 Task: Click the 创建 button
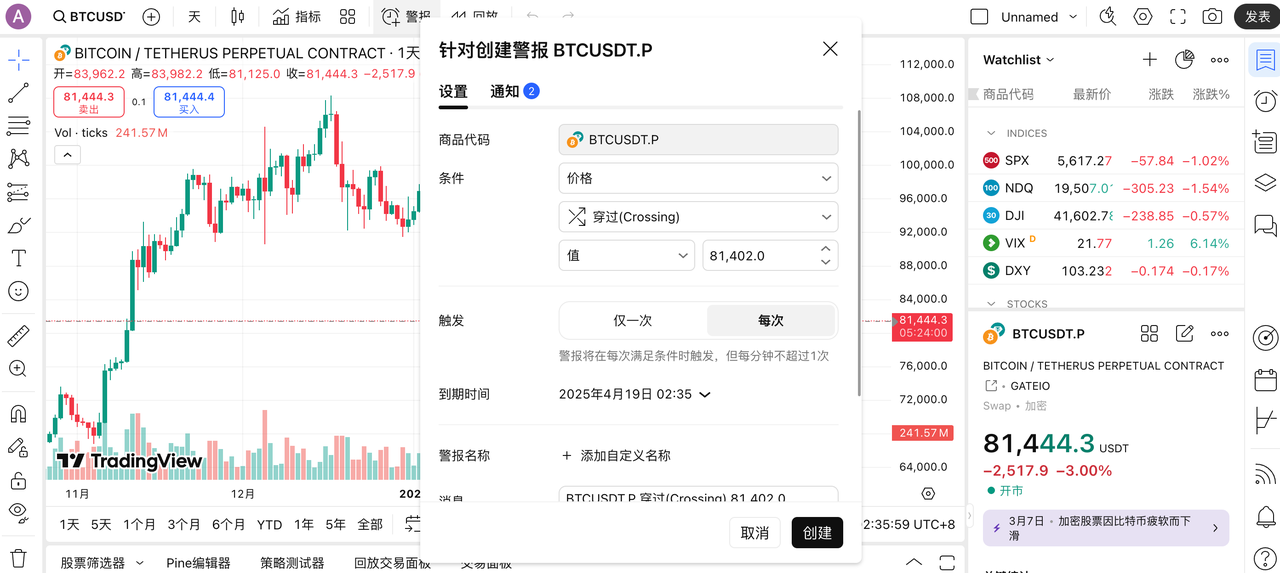coord(817,533)
